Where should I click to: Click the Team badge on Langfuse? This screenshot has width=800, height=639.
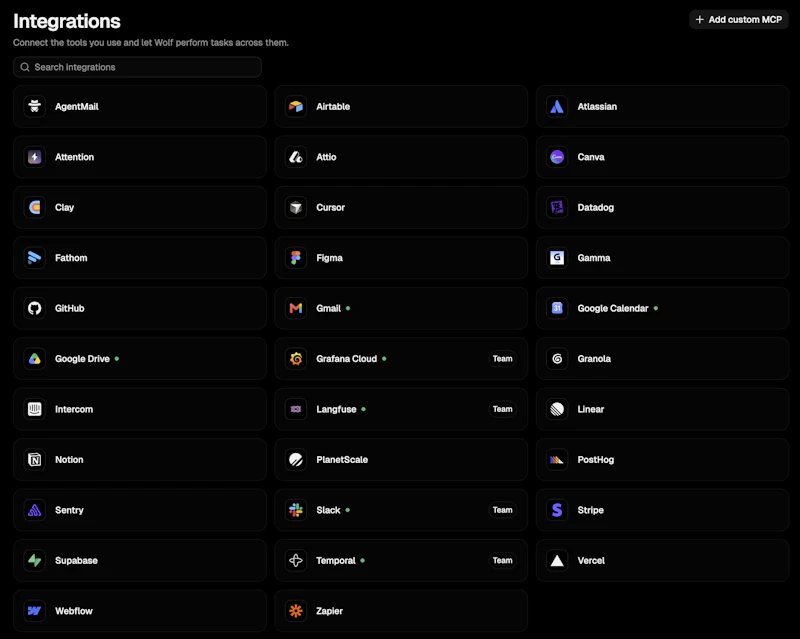pos(503,409)
